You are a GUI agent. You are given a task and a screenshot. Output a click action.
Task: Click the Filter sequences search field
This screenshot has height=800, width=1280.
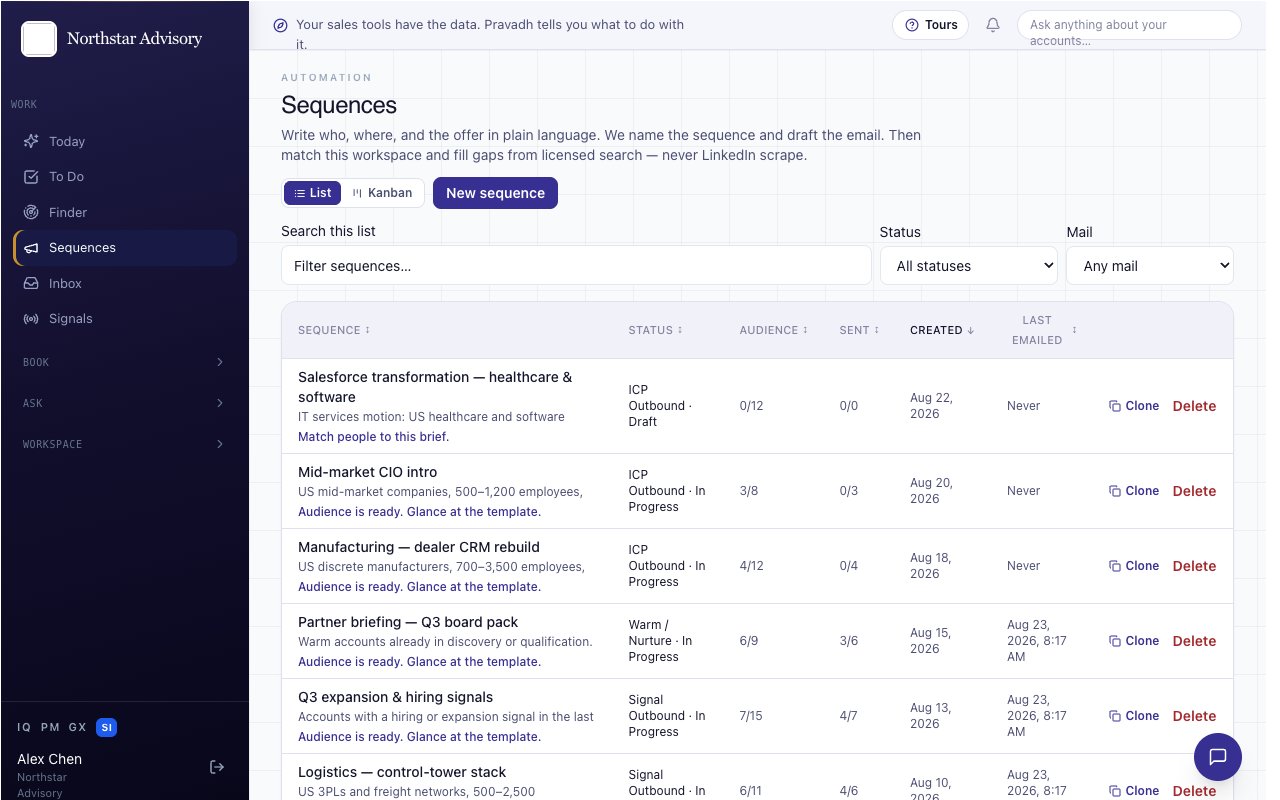(576, 266)
